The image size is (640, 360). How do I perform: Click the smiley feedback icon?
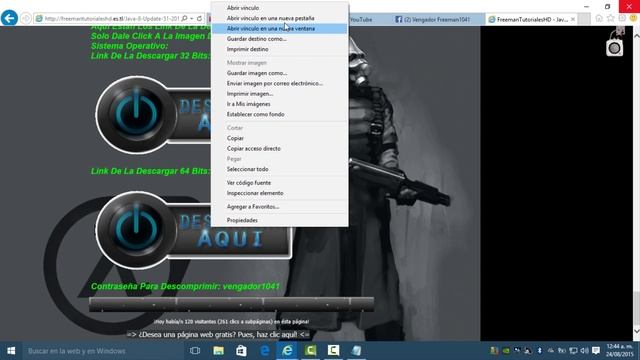click(x=633, y=18)
